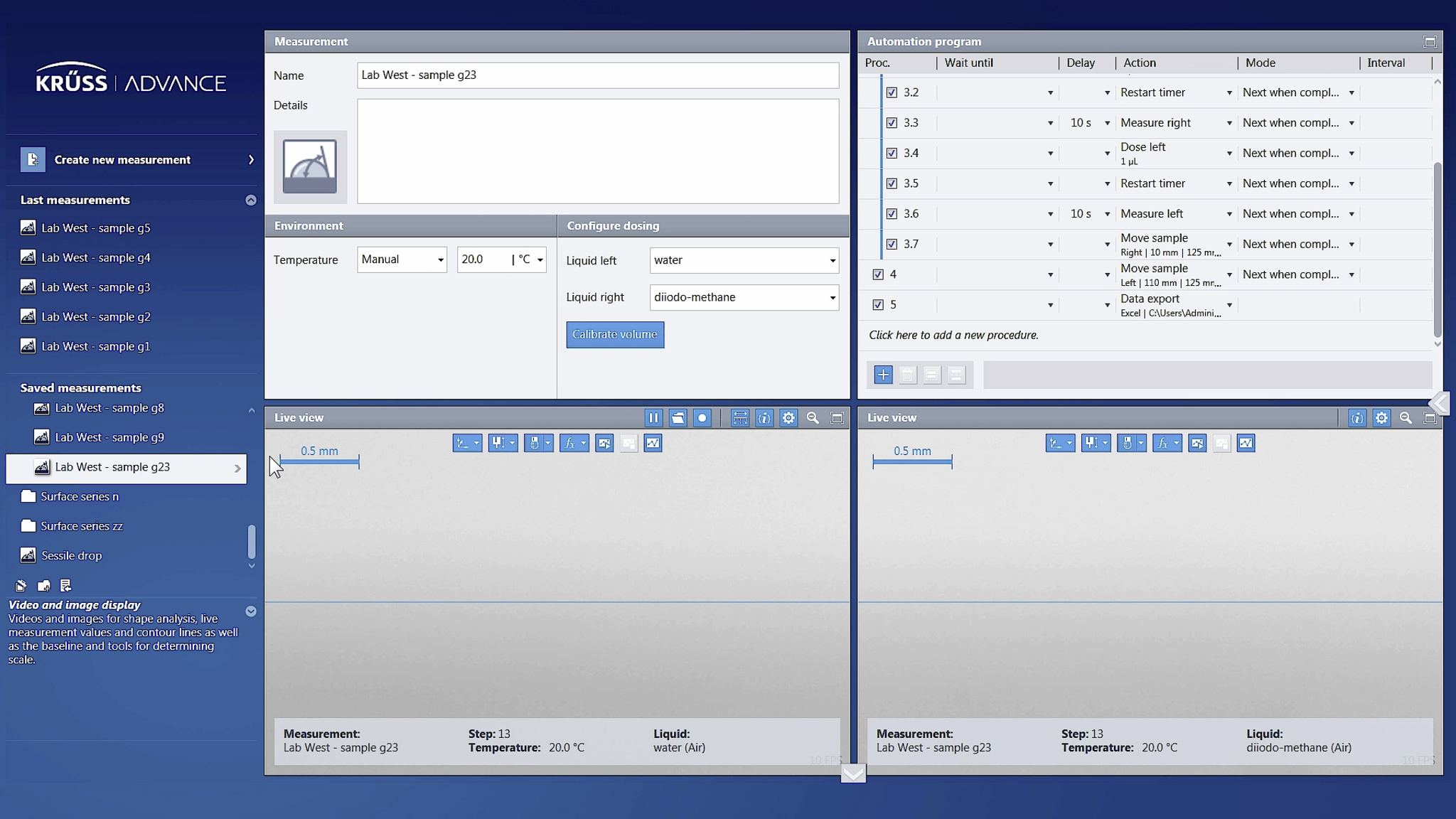Toggle checkbox for step 5 Data export

click(x=878, y=305)
